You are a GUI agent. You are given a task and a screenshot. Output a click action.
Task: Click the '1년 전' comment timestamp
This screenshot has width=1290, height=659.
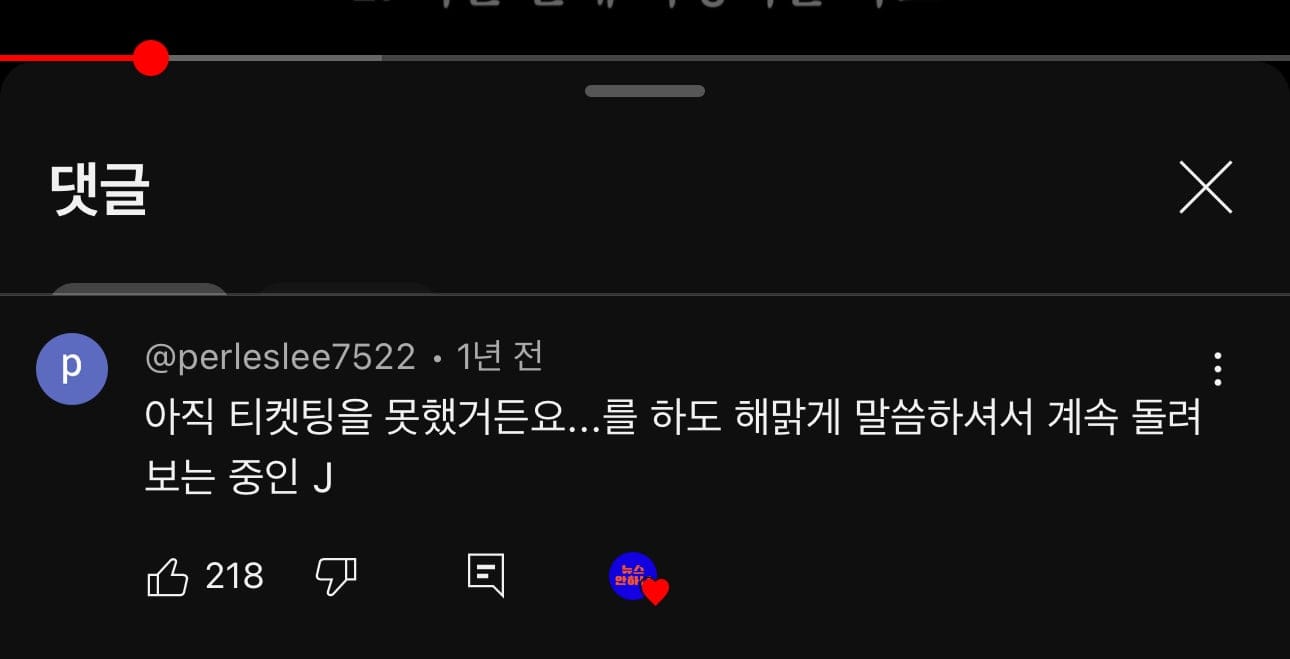pyautogui.click(x=499, y=357)
